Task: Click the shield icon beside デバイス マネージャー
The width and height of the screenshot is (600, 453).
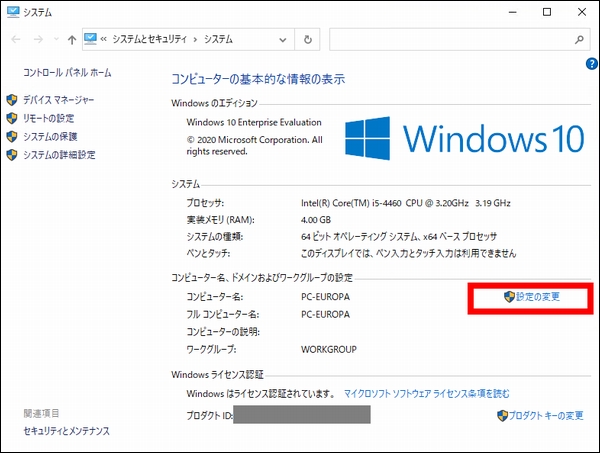Action: coord(12,100)
